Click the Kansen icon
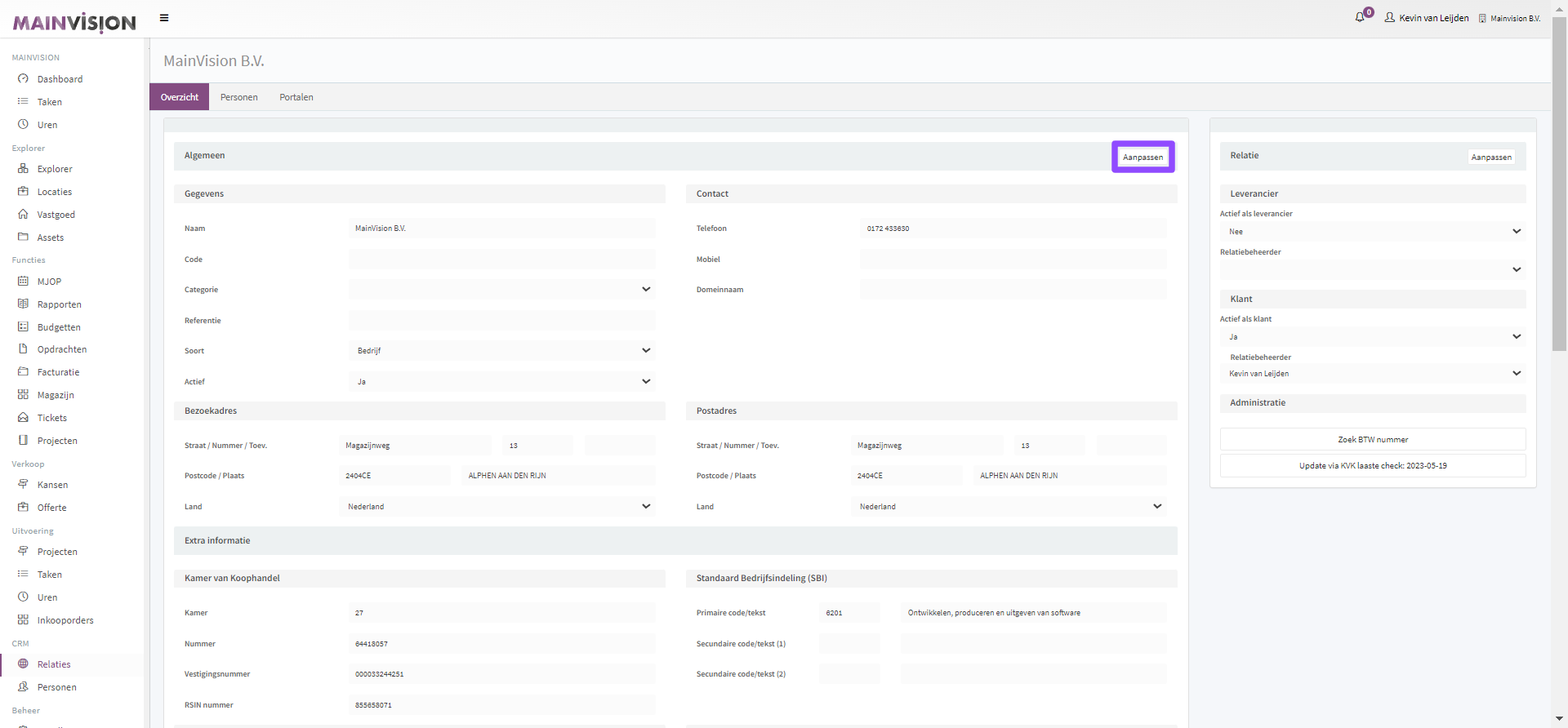 coord(23,485)
